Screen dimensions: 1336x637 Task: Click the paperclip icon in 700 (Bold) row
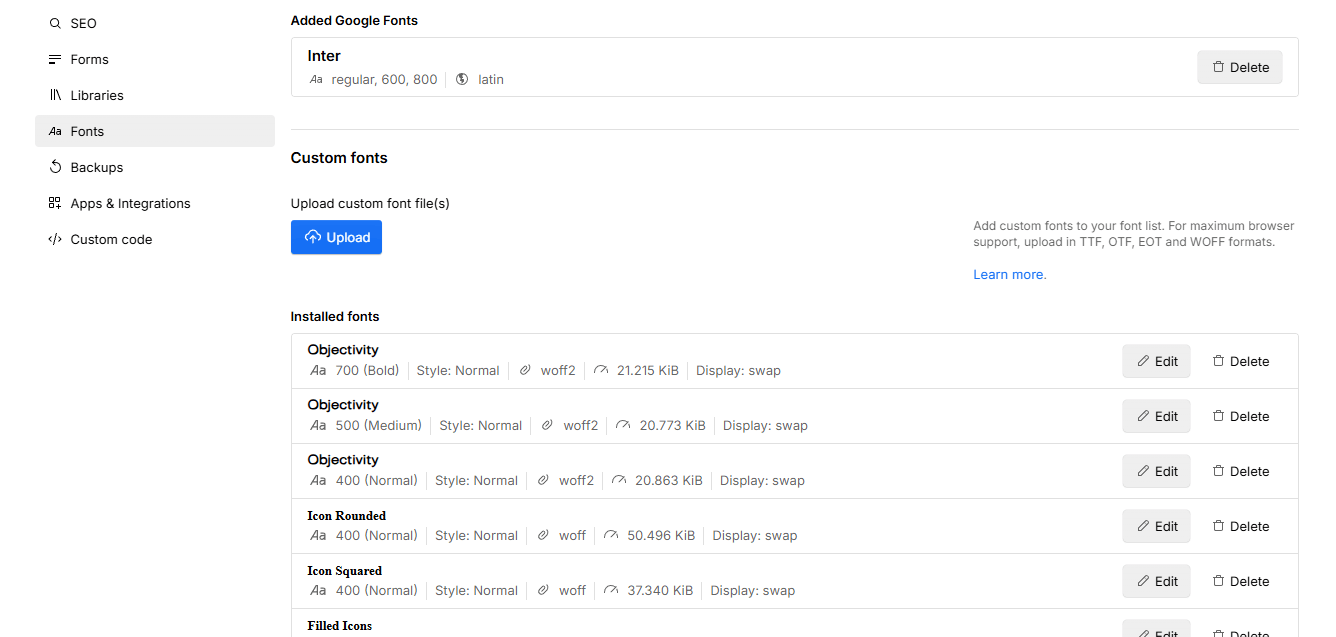(x=525, y=370)
